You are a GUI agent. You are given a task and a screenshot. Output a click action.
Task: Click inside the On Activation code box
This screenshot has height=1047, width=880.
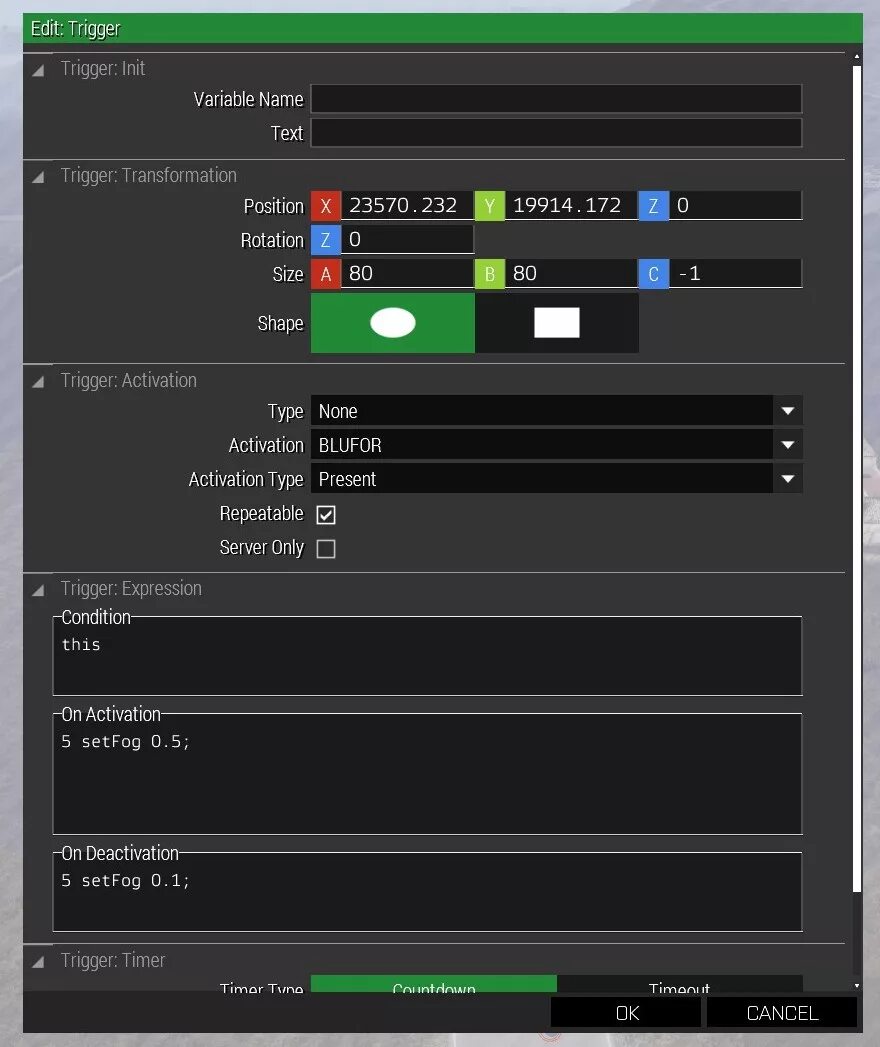click(427, 774)
